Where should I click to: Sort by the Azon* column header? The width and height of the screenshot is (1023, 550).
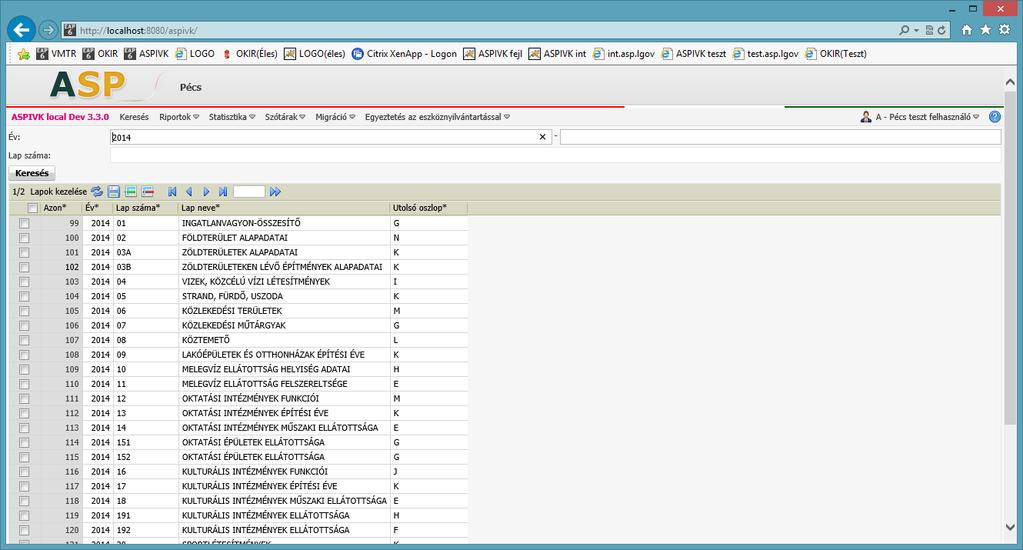(x=55, y=208)
